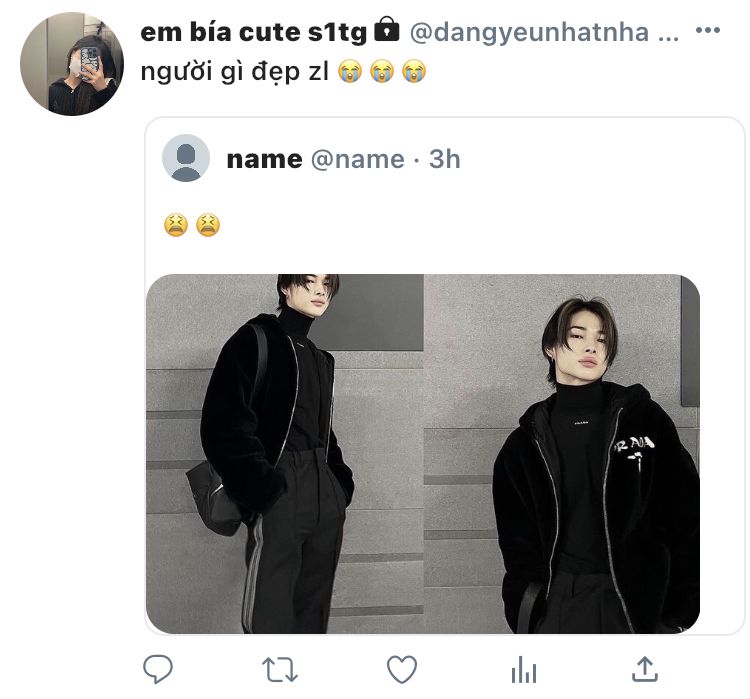Image resolution: width=750 pixels, height=699 pixels.
Task: Retweet this post using the arrows icon
Action: [x=280, y=669]
